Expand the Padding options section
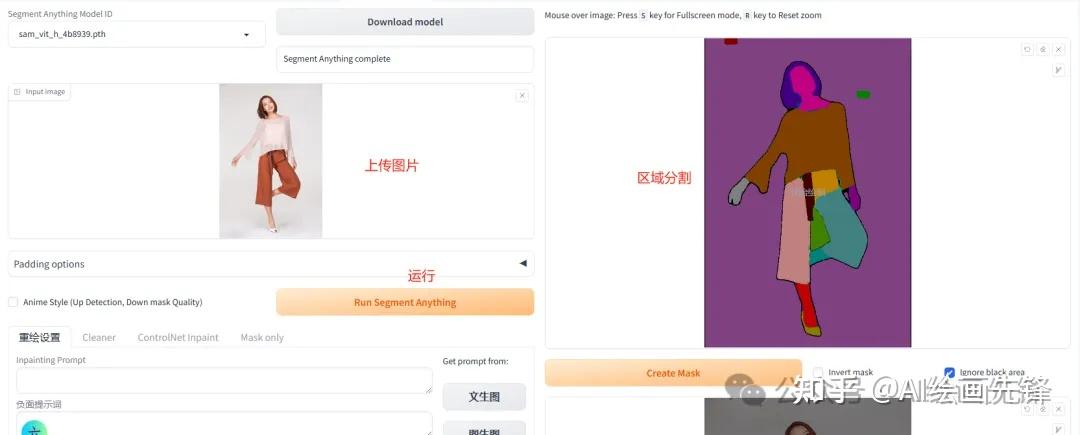The height and width of the screenshot is (435, 1080). point(271,264)
